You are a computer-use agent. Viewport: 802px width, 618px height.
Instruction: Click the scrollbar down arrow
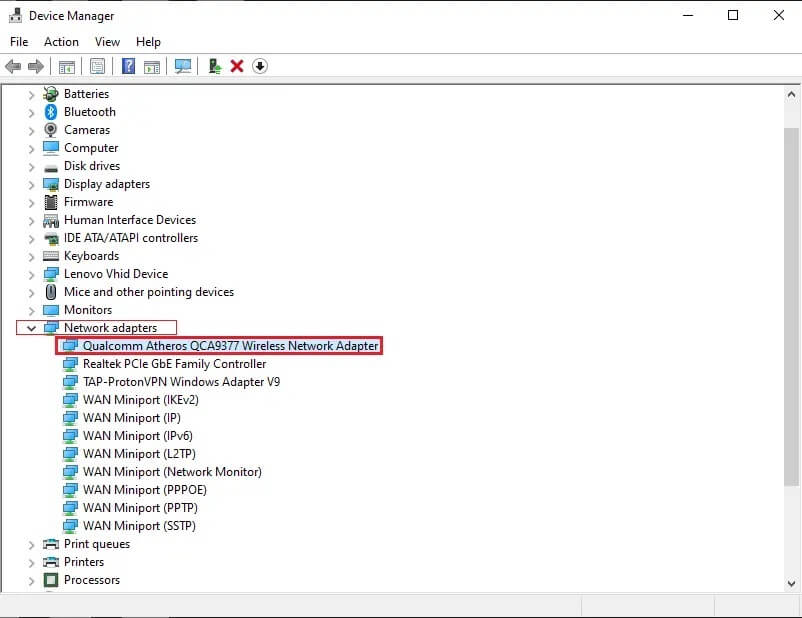tap(791, 583)
